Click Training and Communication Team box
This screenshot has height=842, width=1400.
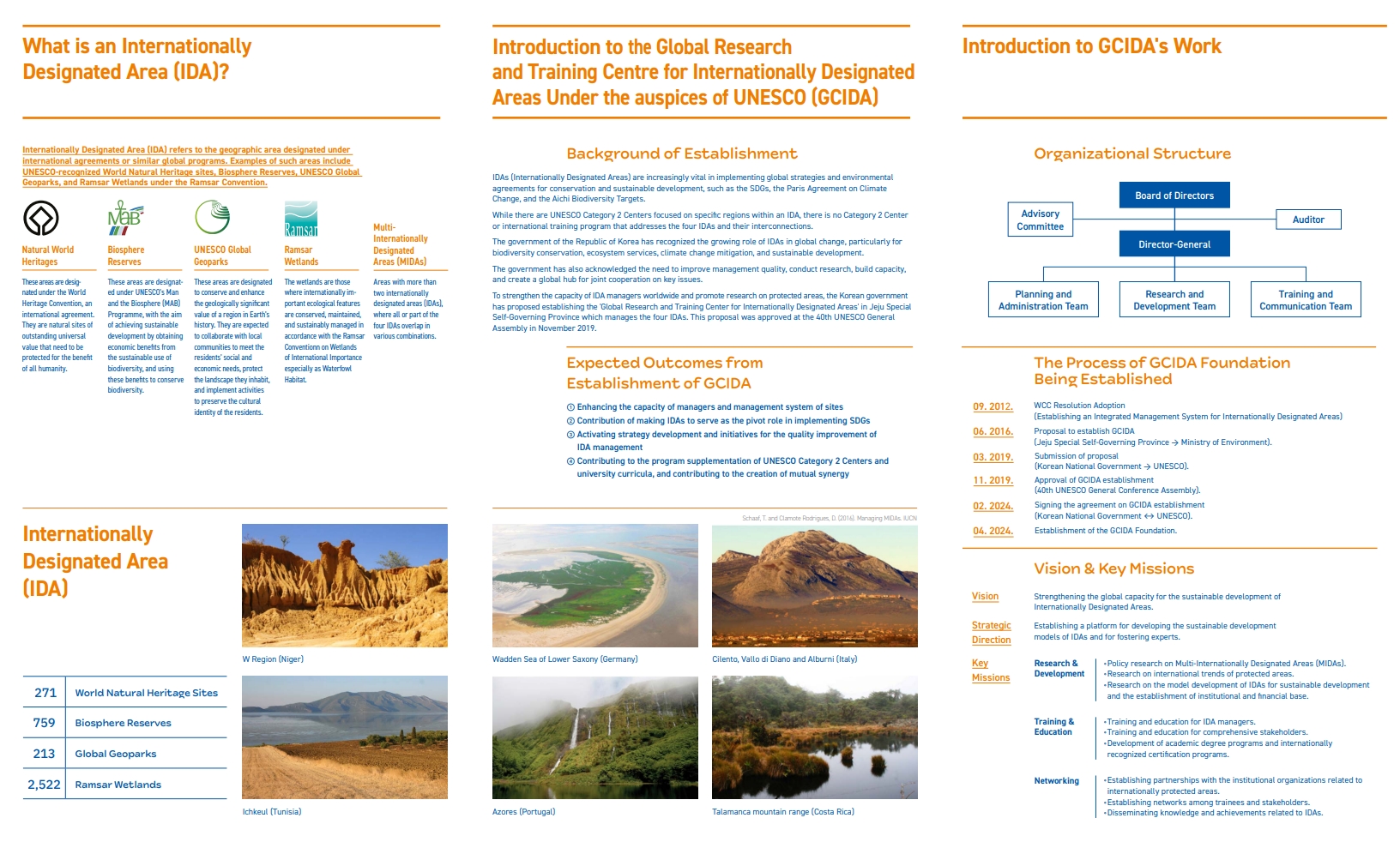click(1306, 300)
